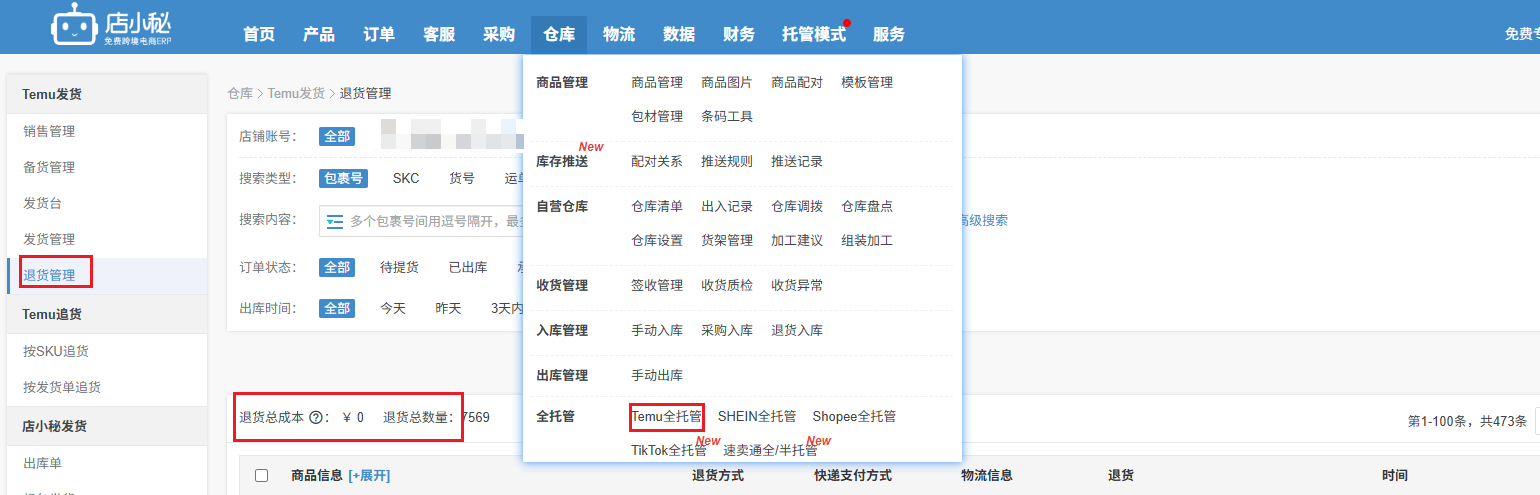Click 仓库 in the breadcrumb
This screenshot has width=1540, height=495.
pyautogui.click(x=240, y=93)
